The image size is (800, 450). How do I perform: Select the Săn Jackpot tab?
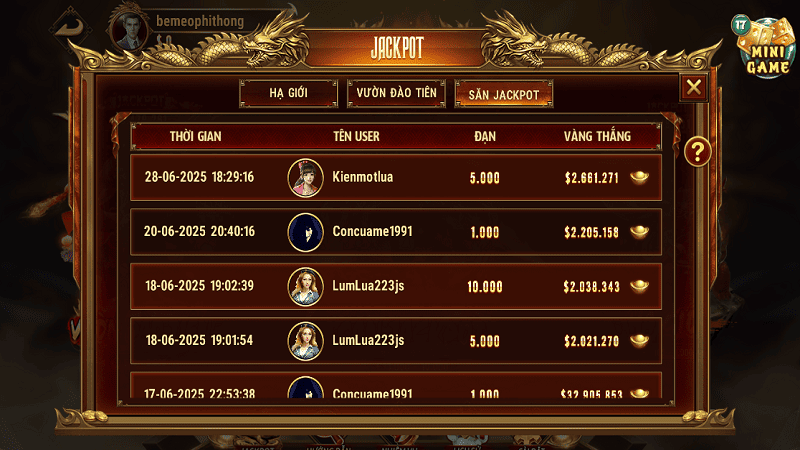(504, 94)
